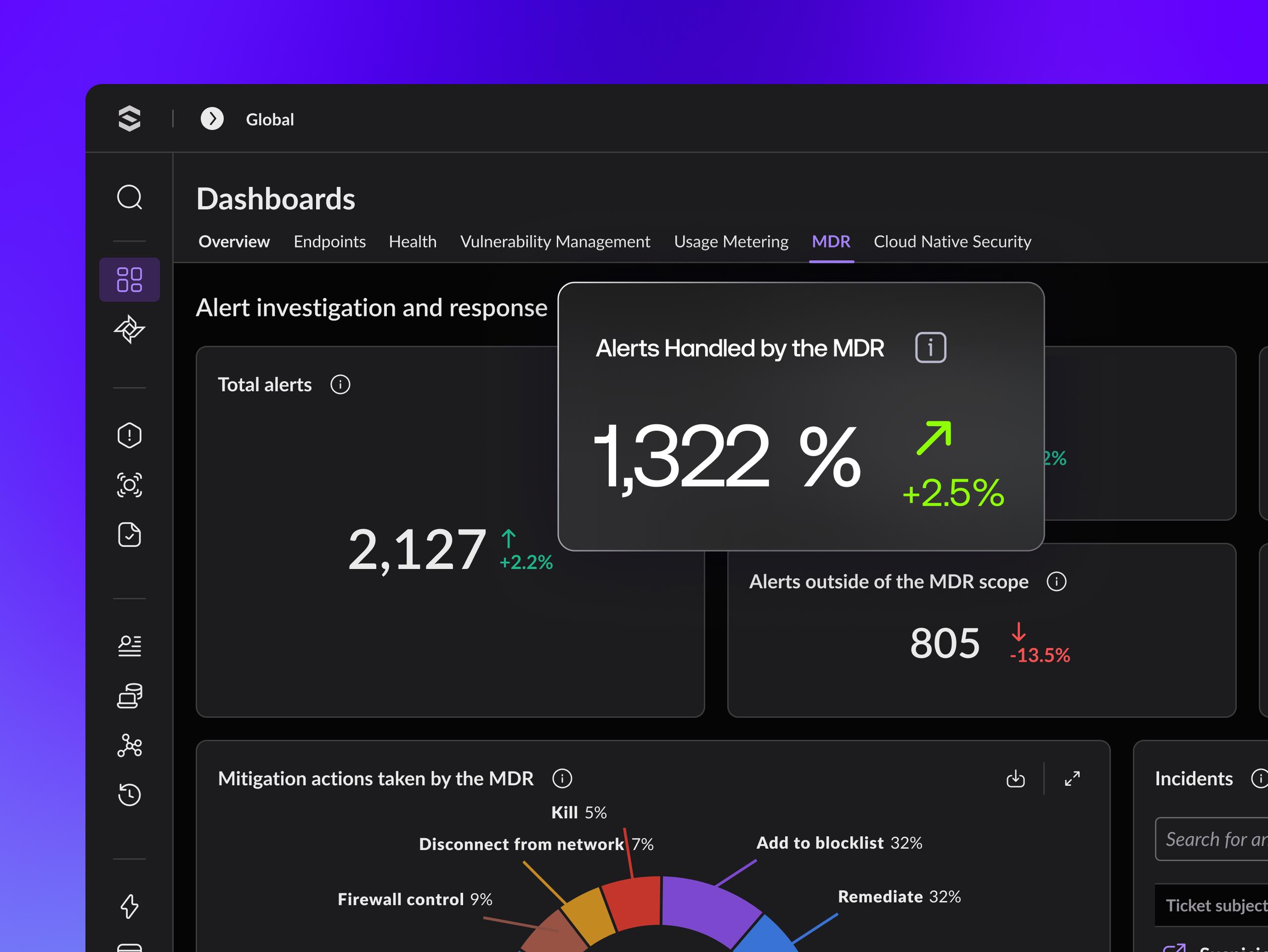
Task: Click the face-scan target icon in sidebar
Action: 130,485
